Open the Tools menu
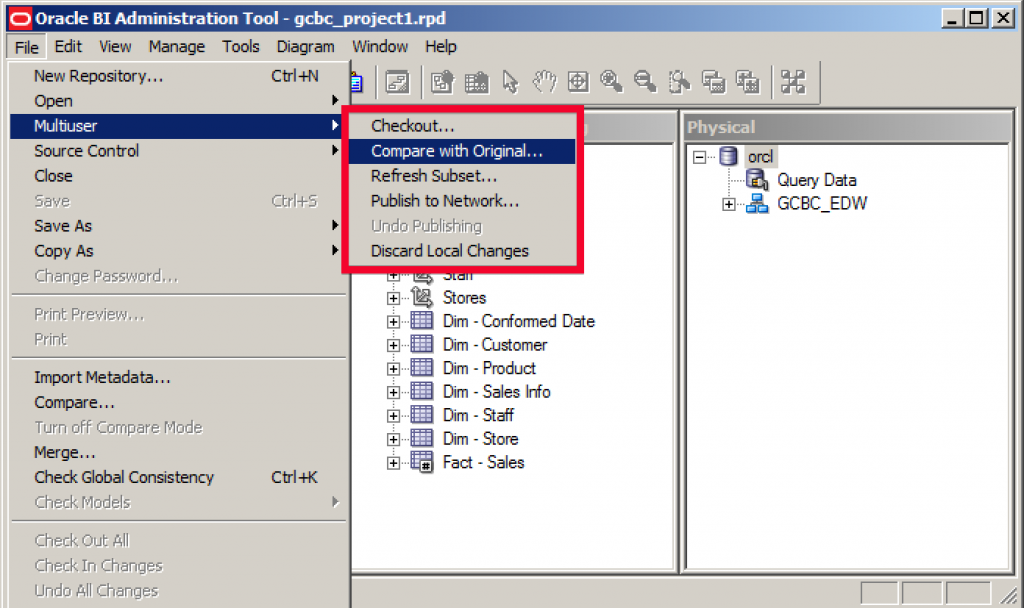The image size is (1024, 608). point(240,47)
